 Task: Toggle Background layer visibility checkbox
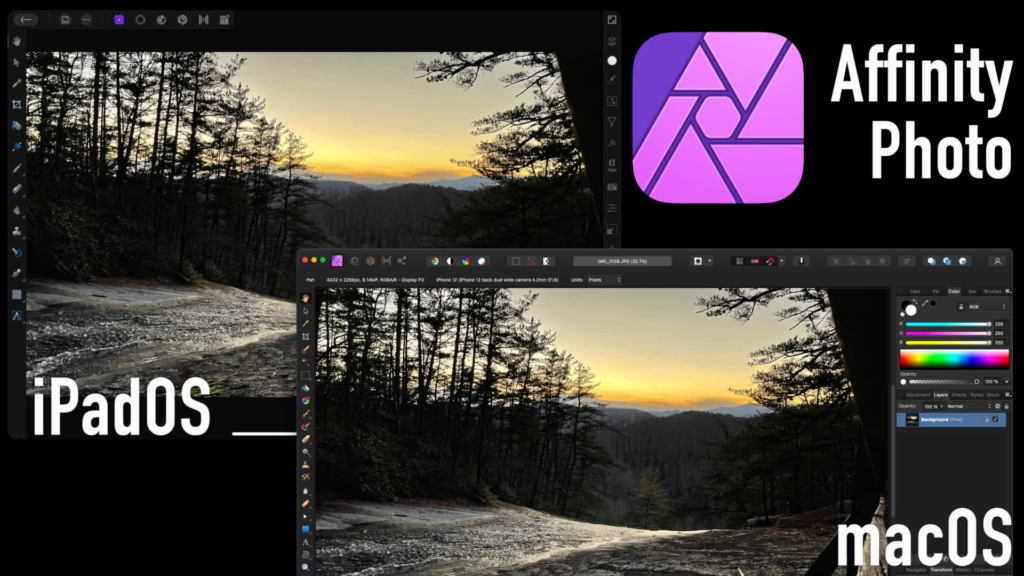(995, 419)
